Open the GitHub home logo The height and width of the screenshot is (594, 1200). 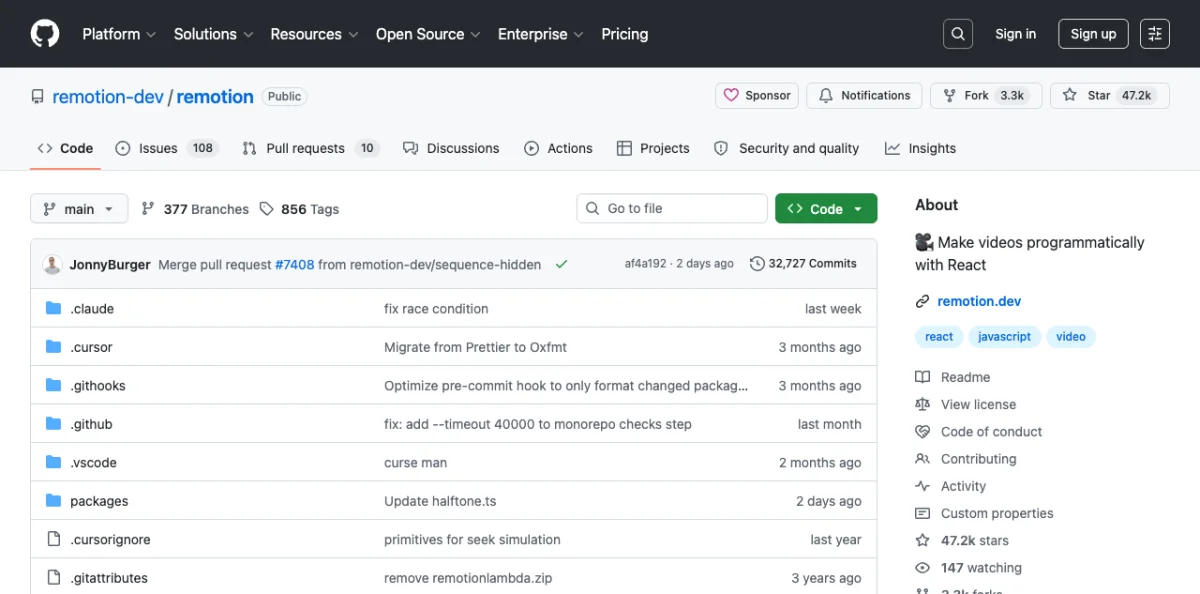[45, 34]
